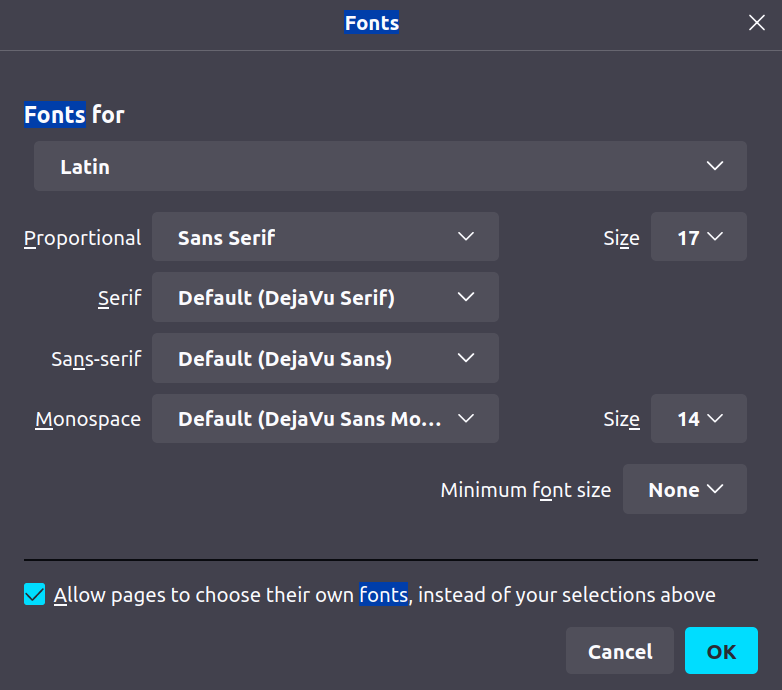Open the Default (DejaVu Serif) font dropdown
This screenshot has height=690, width=782.
[x=325, y=297]
